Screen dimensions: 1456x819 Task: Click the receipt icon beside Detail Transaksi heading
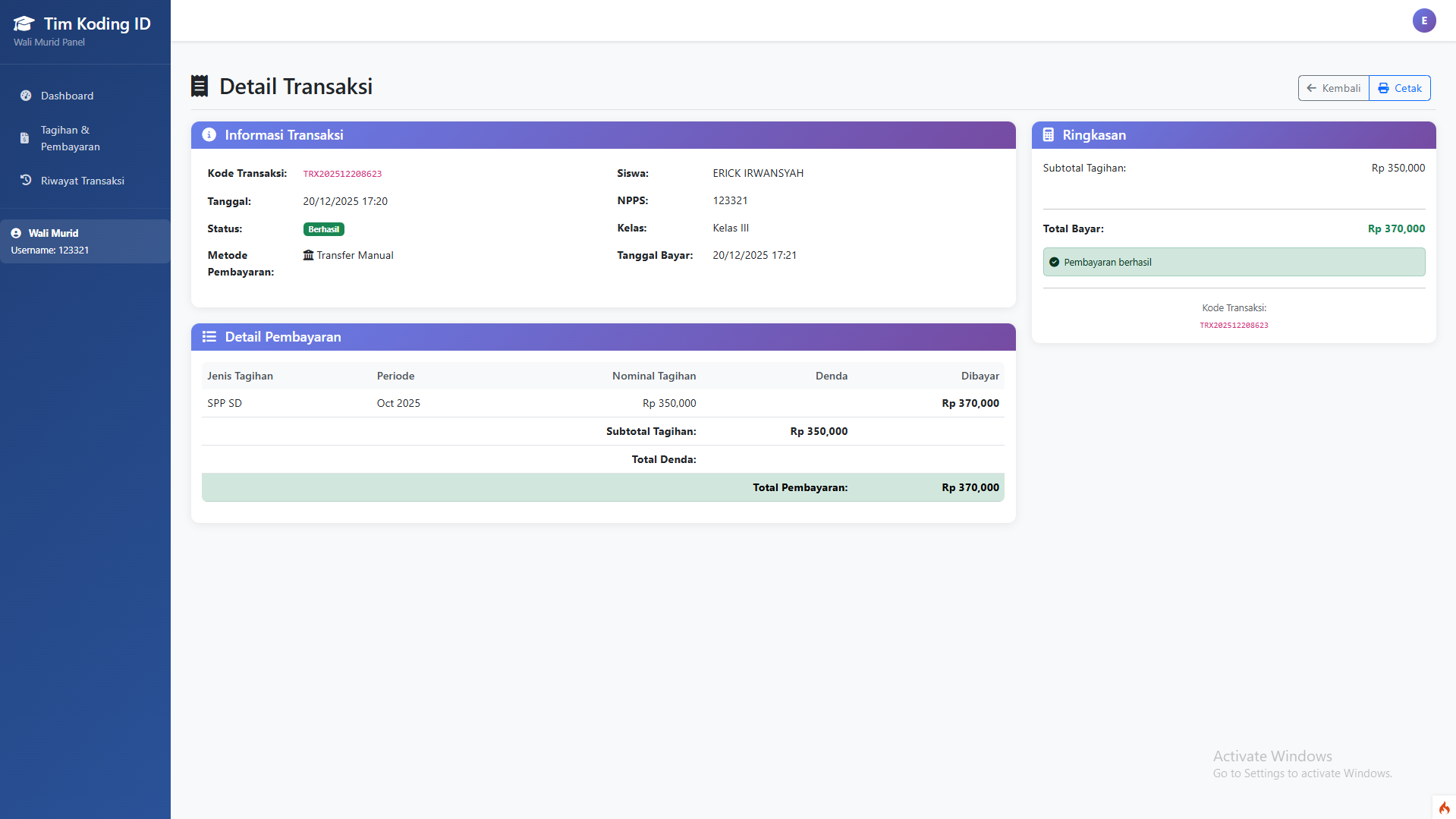click(200, 86)
